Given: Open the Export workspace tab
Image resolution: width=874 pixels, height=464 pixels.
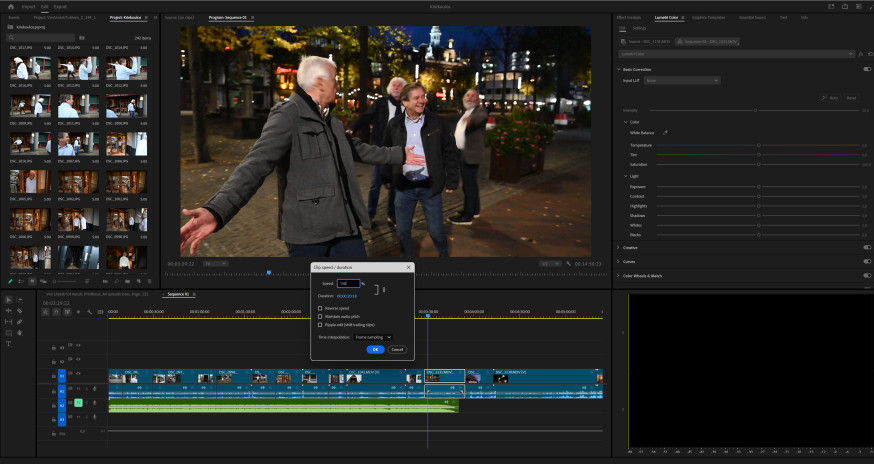Looking at the screenshot, I should (x=60, y=7).
